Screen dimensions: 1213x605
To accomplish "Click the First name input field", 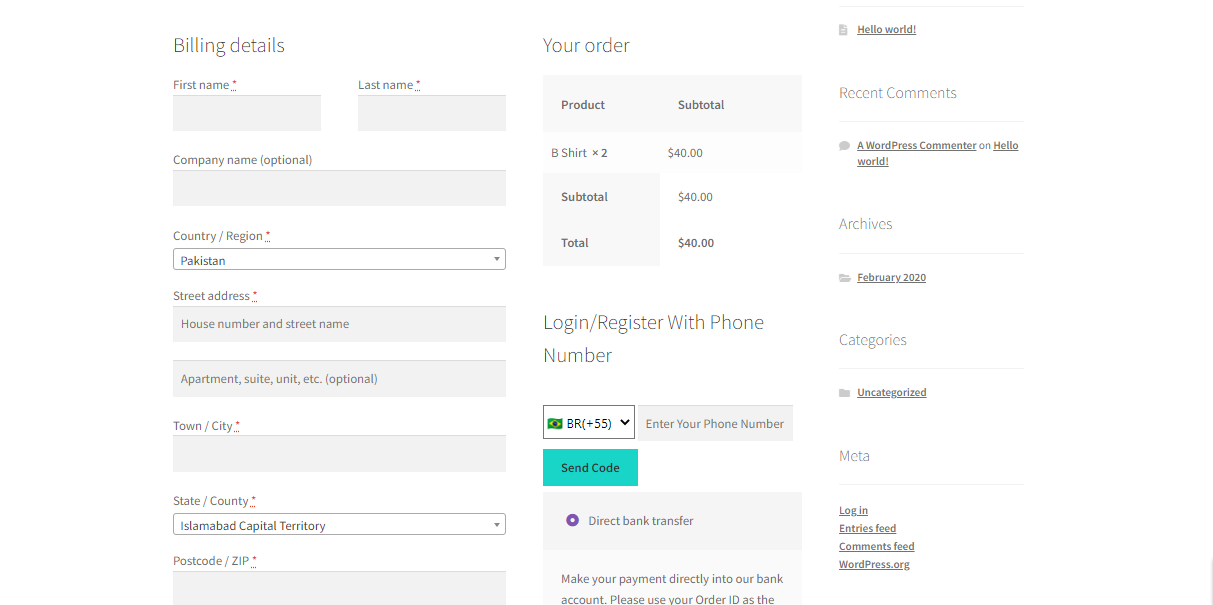I will pyautogui.click(x=247, y=113).
